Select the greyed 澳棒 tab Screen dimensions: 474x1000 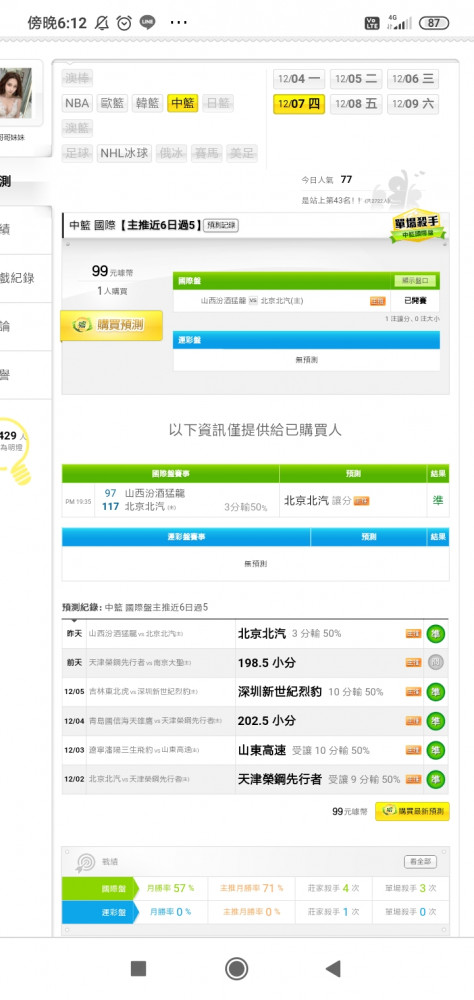pyautogui.click(x=77, y=78)
